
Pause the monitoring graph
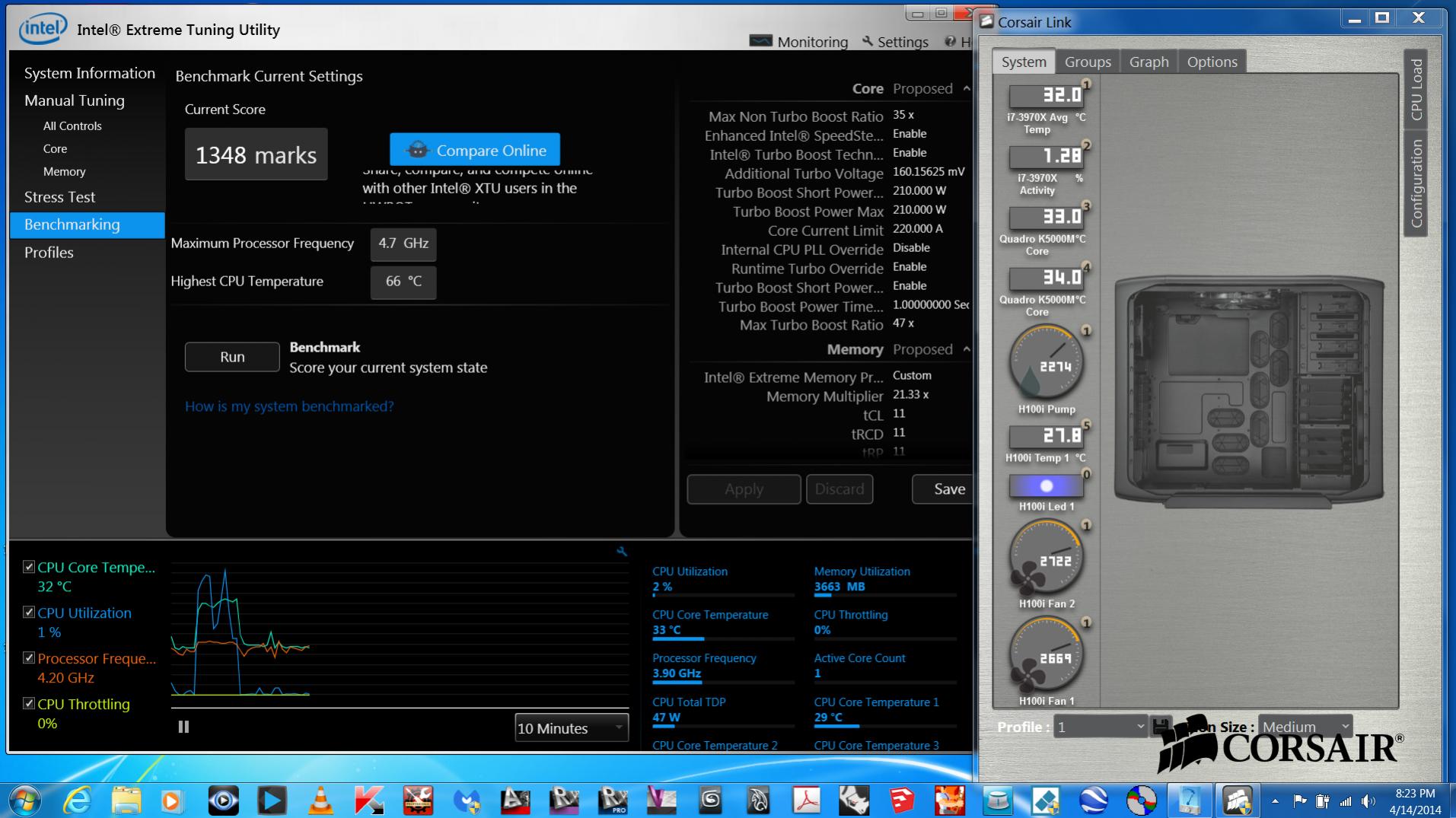click(x=183, y=727)
